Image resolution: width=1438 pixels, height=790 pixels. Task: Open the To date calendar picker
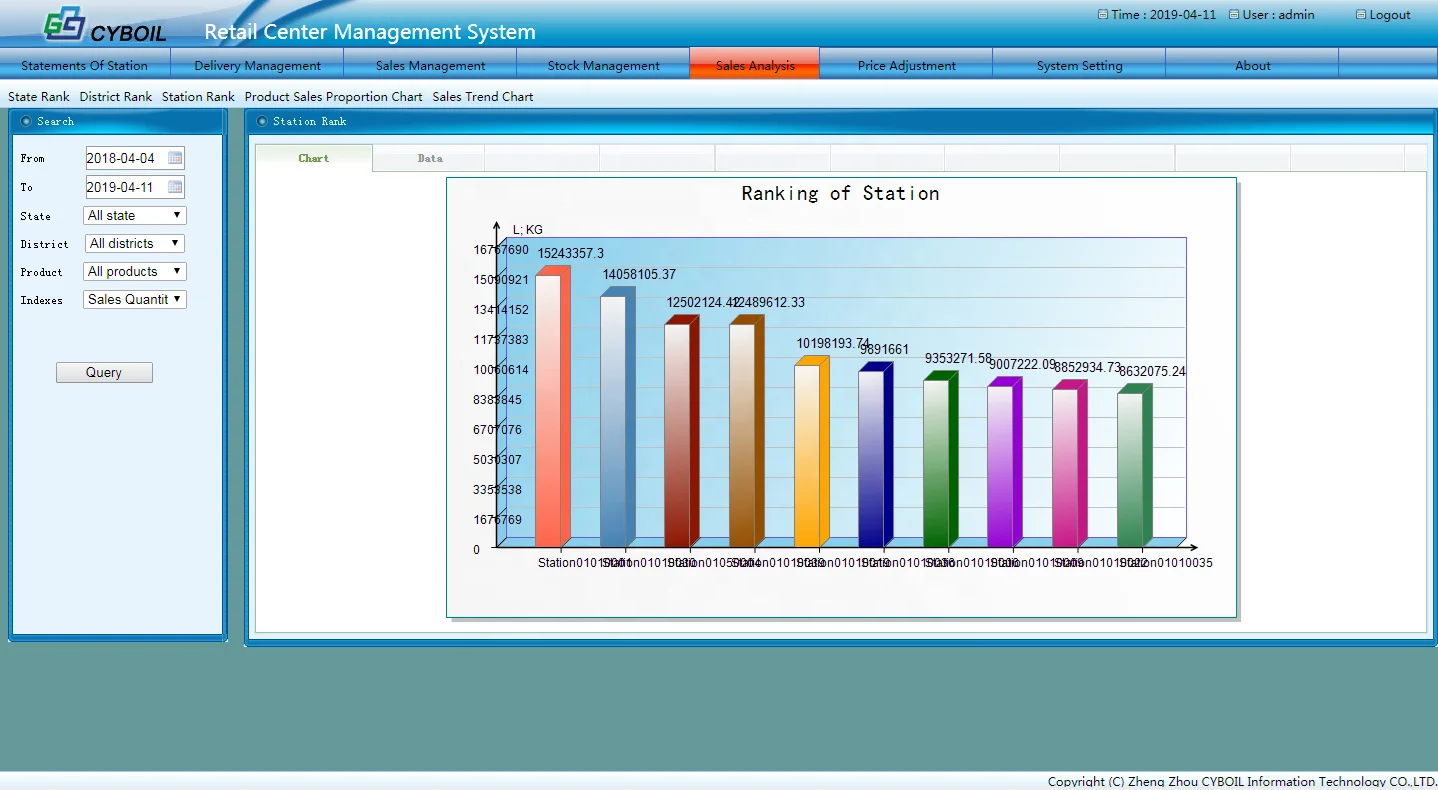[175, 187]
